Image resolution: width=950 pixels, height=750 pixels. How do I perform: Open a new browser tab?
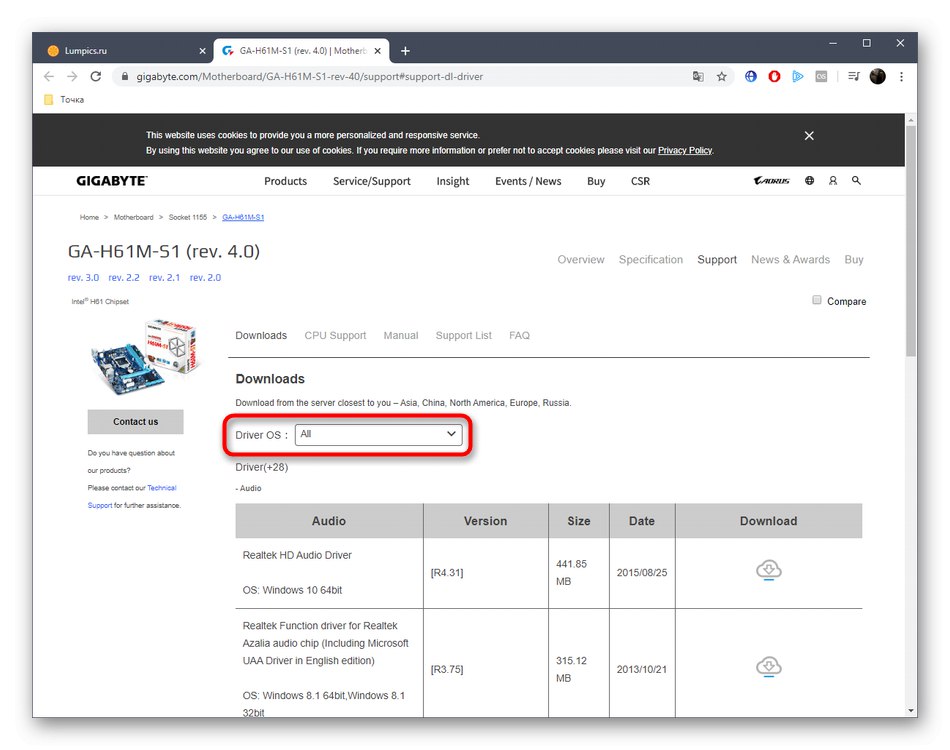(405, 51)
